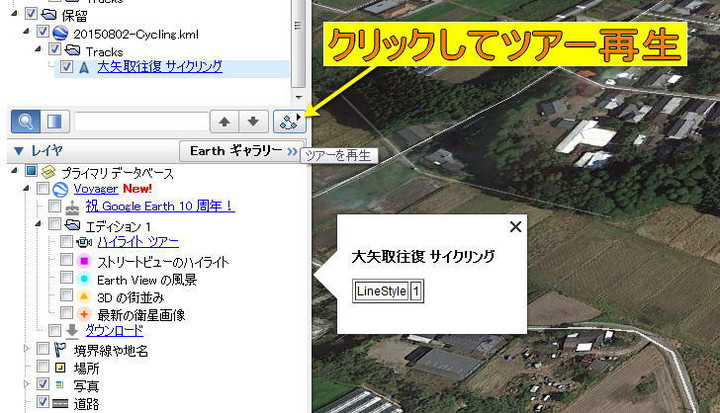Collapse the エディション 1 tree node
This screenshot has height=413, width=720.
[41, 225]
